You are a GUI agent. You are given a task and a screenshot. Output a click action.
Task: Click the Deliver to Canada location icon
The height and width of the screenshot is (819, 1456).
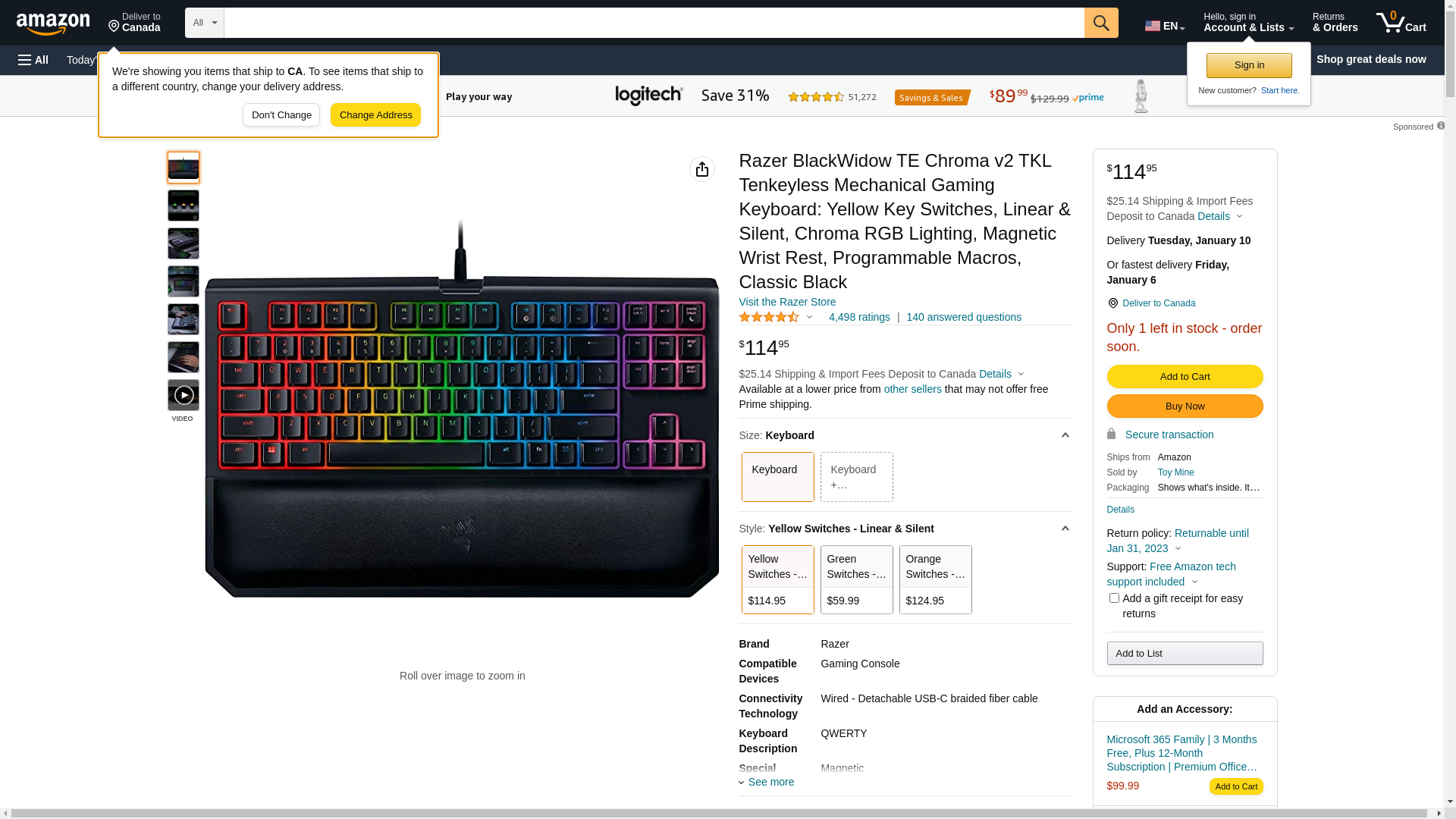114,27
